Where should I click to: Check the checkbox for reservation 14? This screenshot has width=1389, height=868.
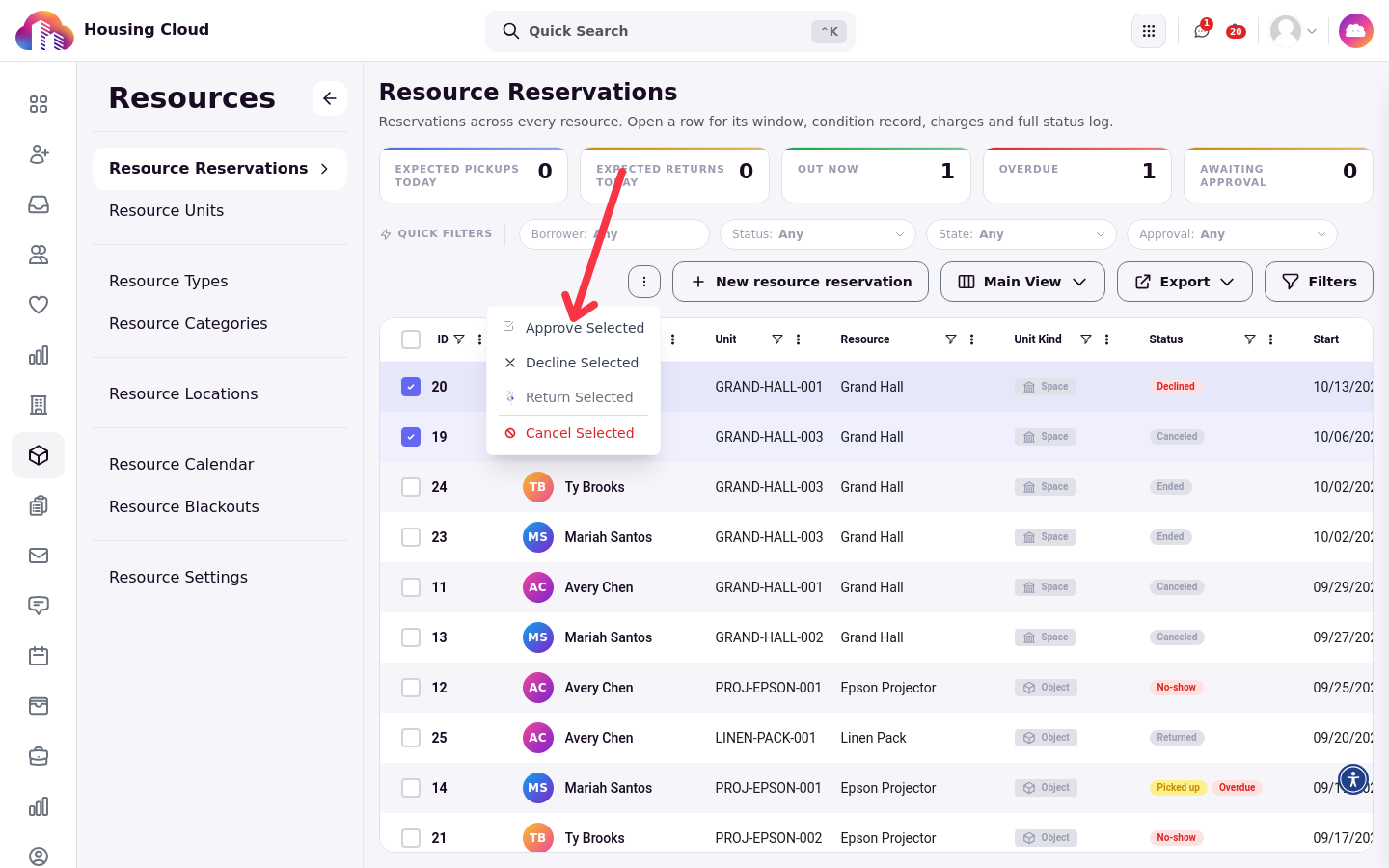[x=411, y=788]
